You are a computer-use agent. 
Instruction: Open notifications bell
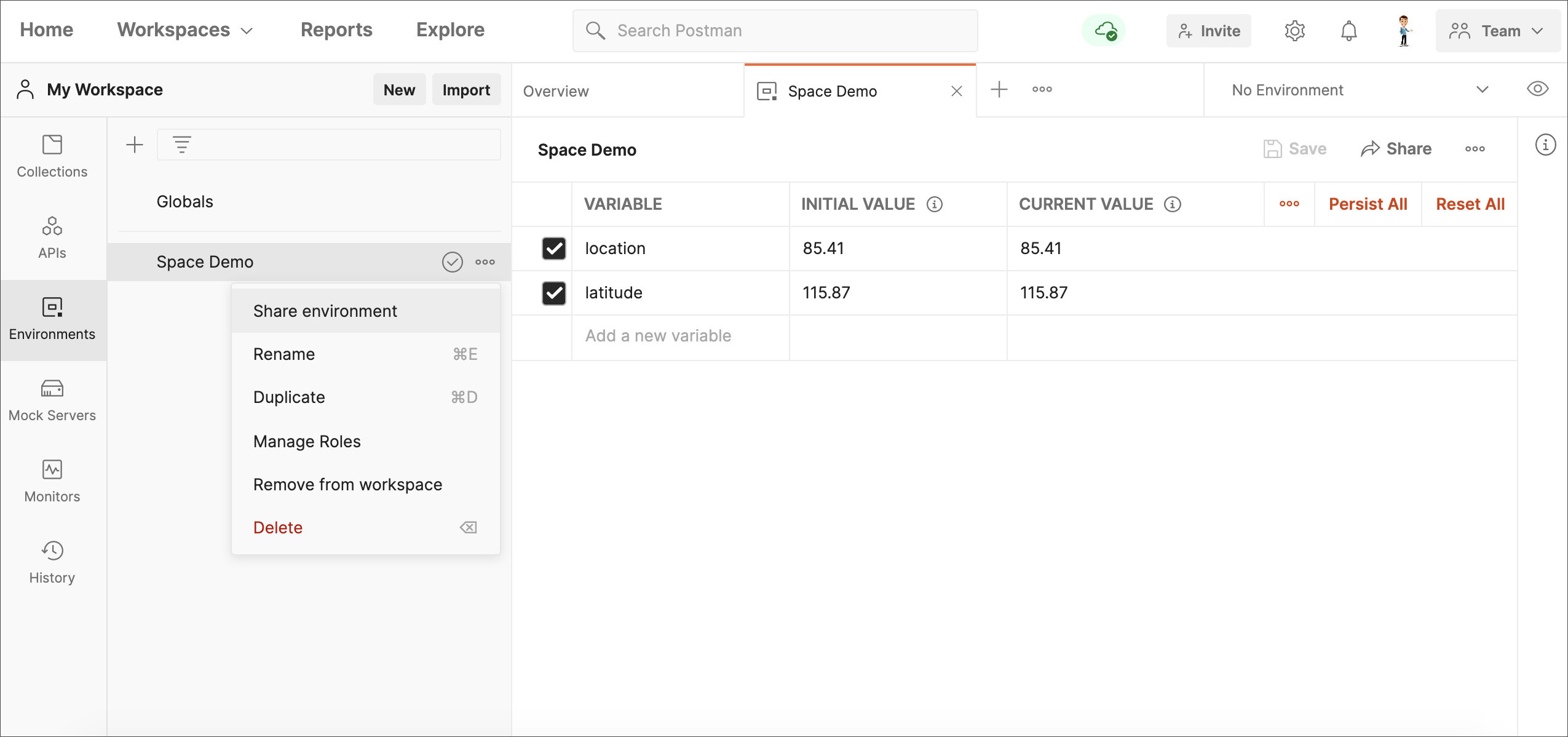pos(1349,30)
